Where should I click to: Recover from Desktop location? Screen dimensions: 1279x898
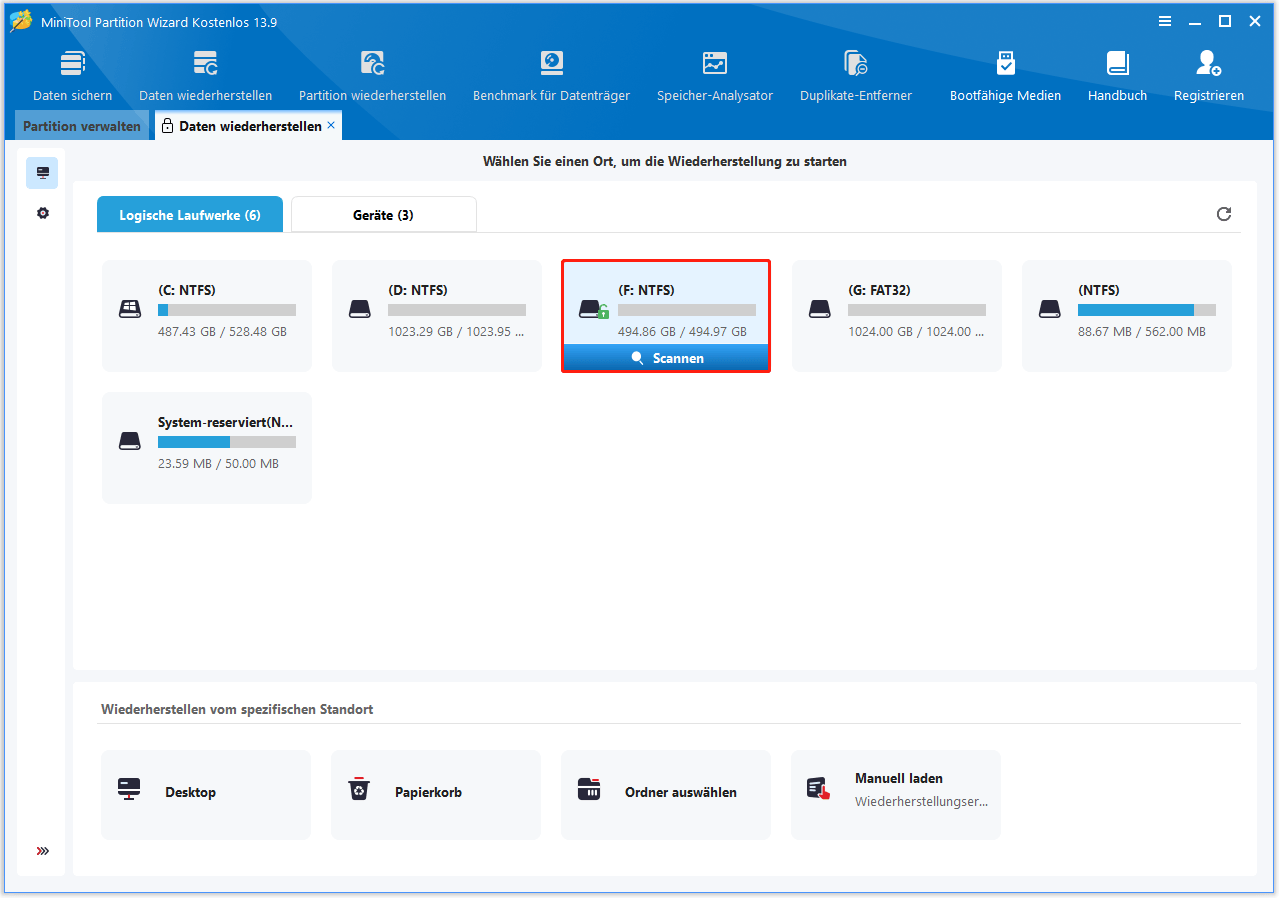206,794
